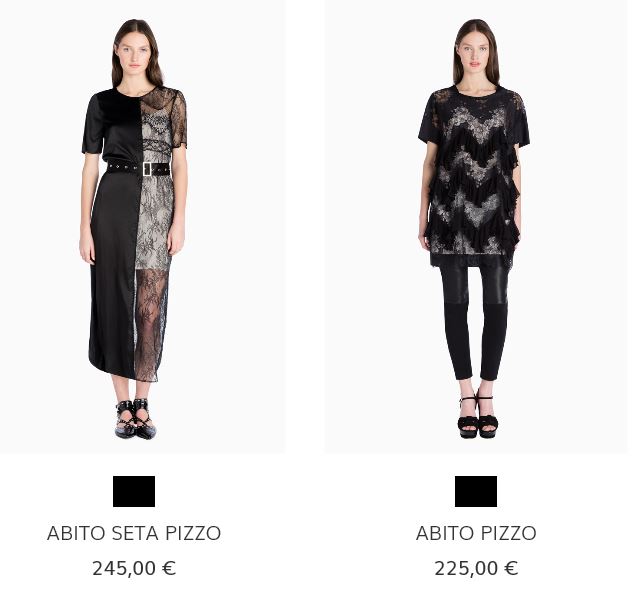
Task: Click the ruffled zigzag lace tunic front
Action: click(473, 178)
